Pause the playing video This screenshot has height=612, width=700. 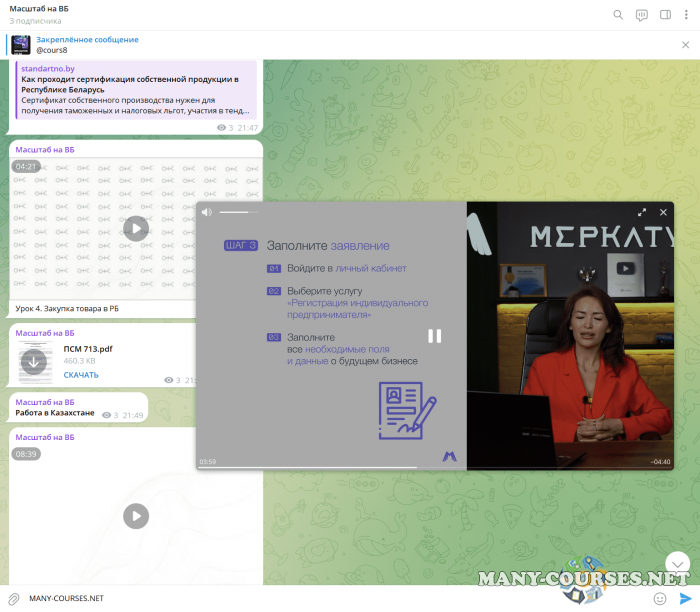(434, 336)
